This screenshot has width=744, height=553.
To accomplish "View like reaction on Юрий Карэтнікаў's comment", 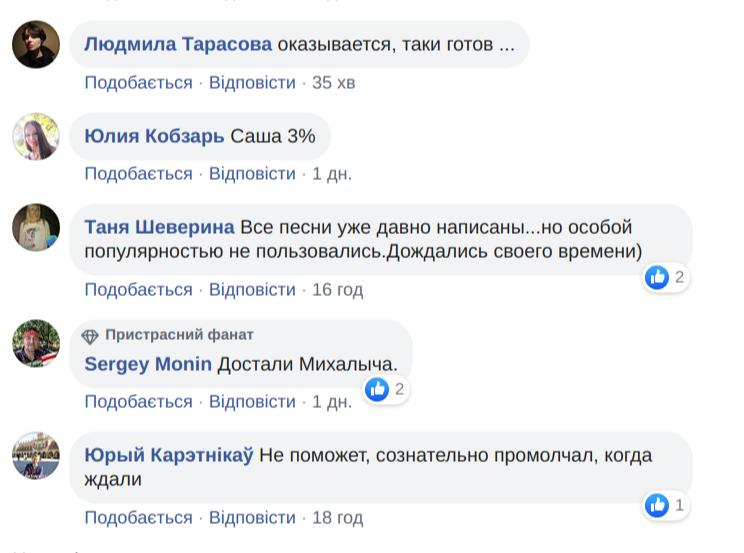I will click(x=657, y=505).
